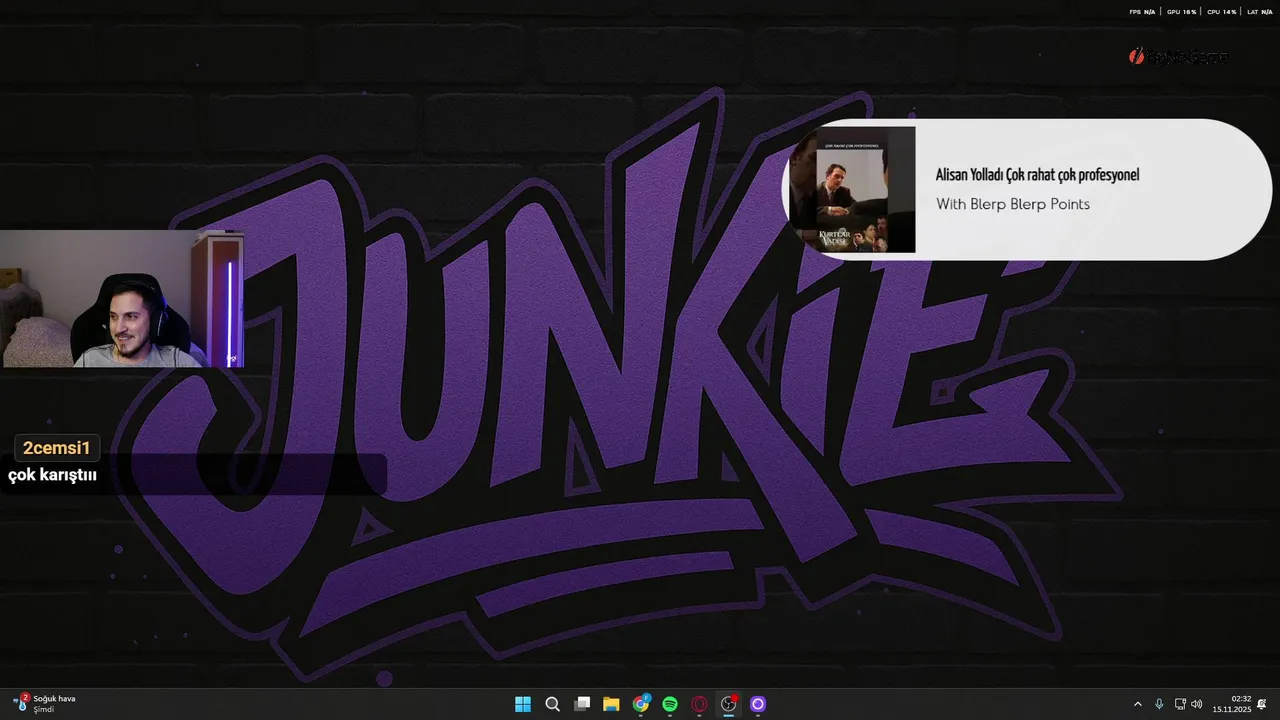Click 'Alisan Yolladı Çok rahat çok profesyonel' text

pyautogui.click(x=1037, y=175)
